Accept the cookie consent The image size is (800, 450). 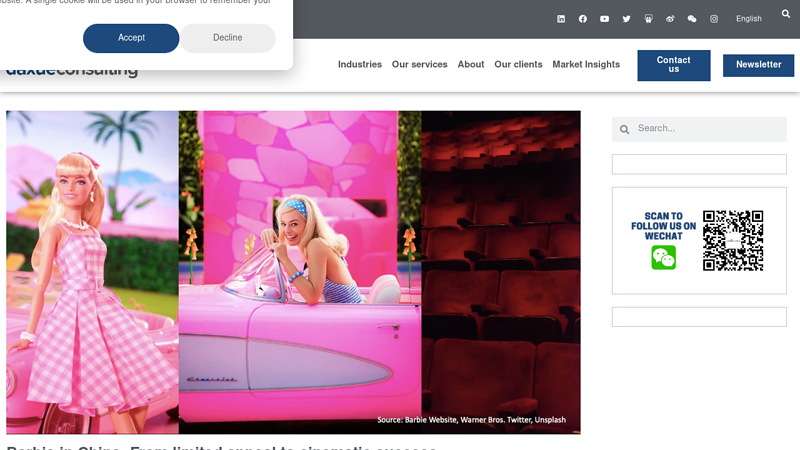click(131, 38)
